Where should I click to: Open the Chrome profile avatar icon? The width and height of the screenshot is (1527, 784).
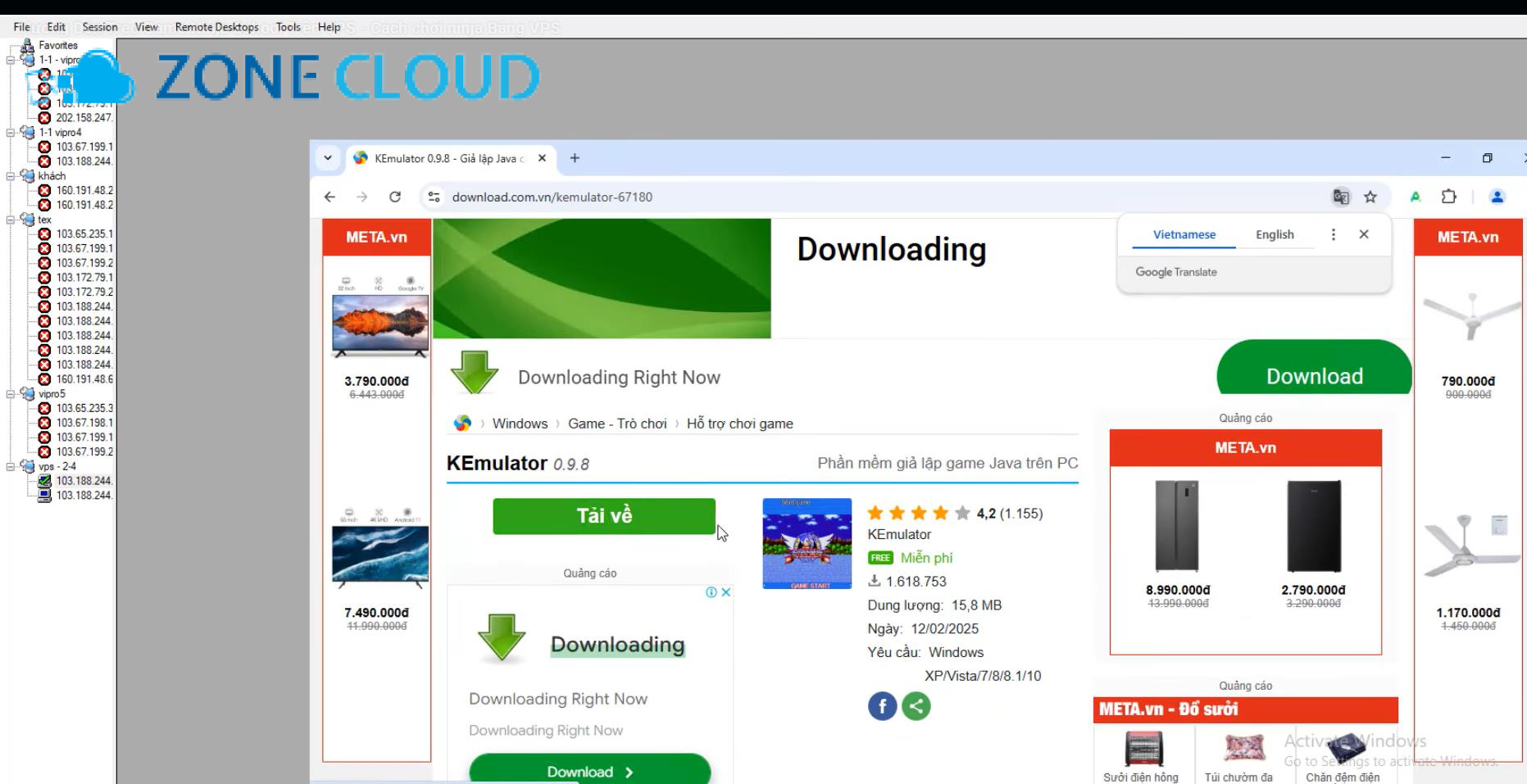pyautogui.click(x=1497, y=197)
